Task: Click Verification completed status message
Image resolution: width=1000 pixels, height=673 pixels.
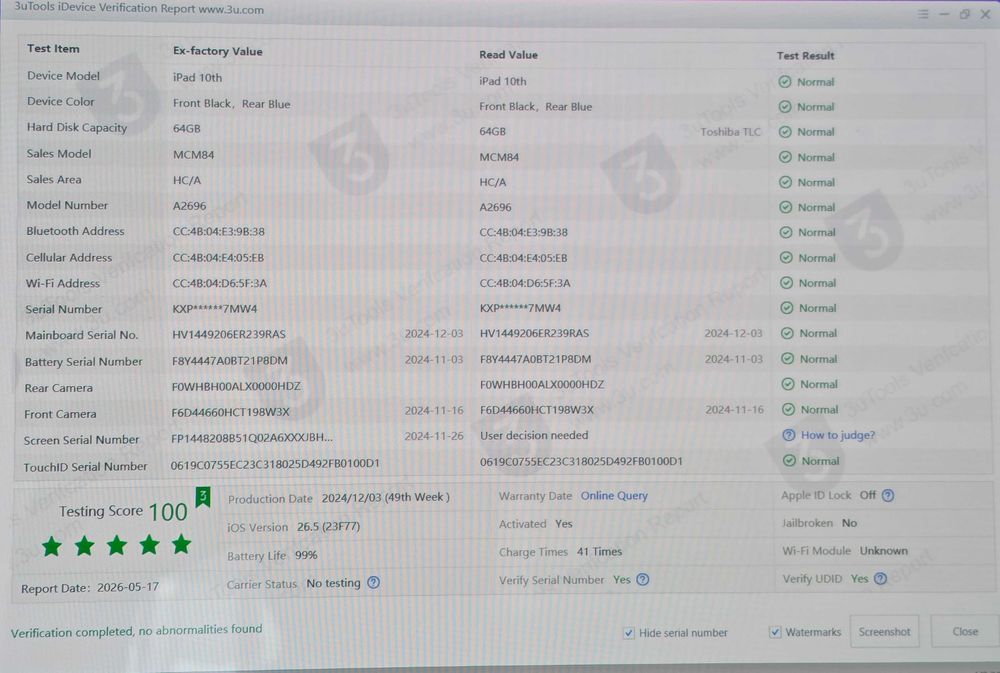Action: tap(136, 631)
